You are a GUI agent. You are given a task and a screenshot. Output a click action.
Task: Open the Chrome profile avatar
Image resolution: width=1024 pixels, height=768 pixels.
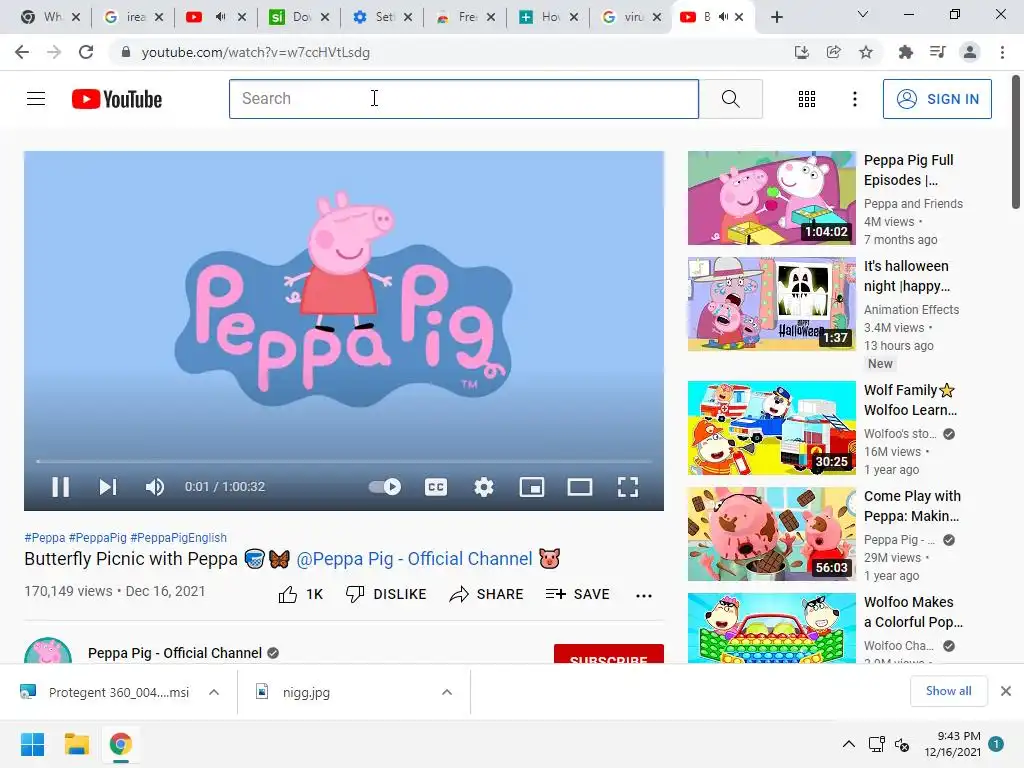970,52
